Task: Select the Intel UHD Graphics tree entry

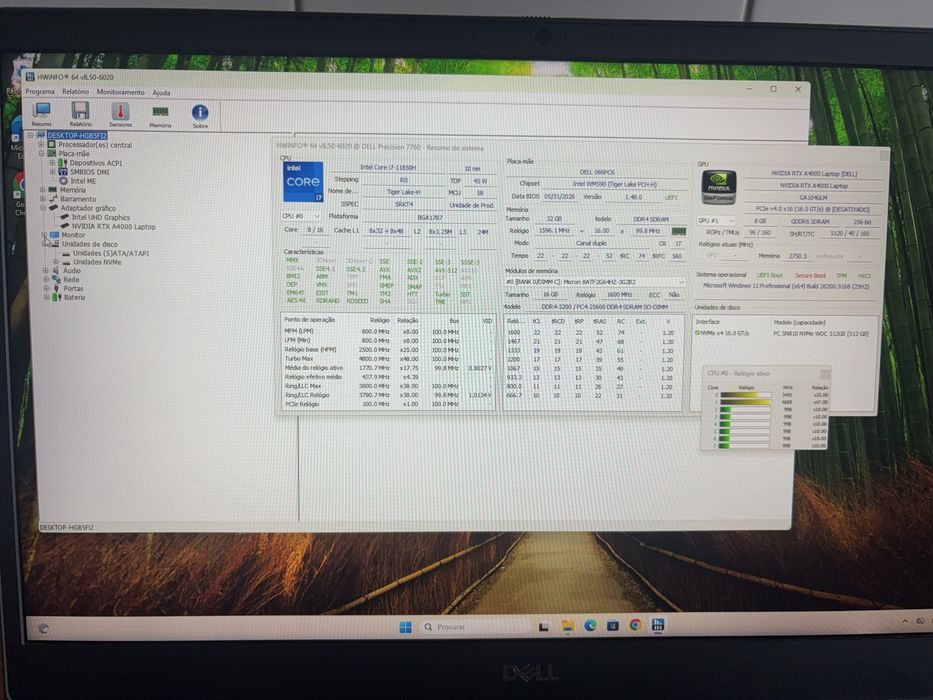Action: pyautogui.click(x=95, y=217)
